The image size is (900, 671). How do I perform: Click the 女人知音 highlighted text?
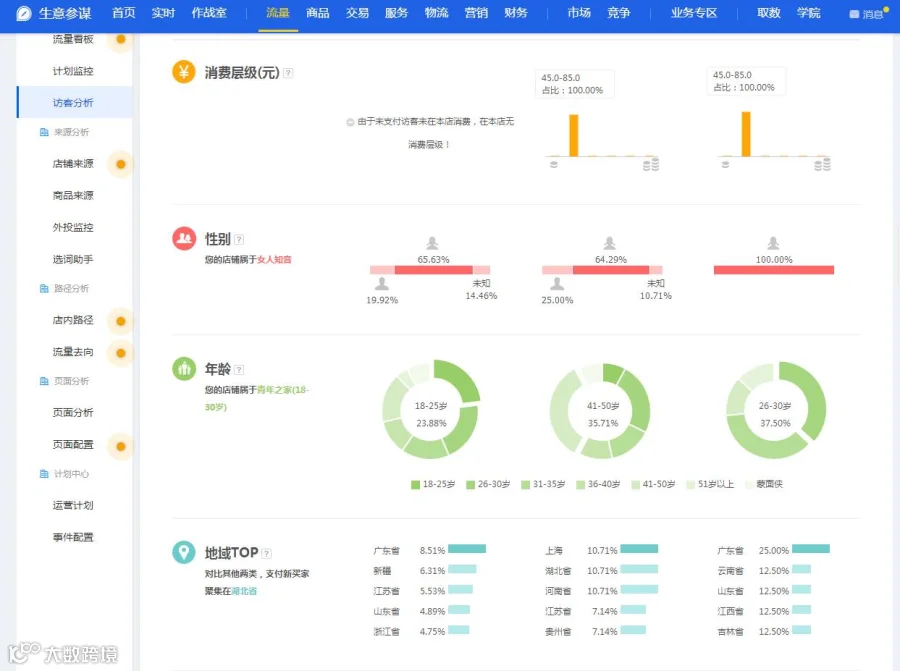pyautogui.click(x=274, y=260)
